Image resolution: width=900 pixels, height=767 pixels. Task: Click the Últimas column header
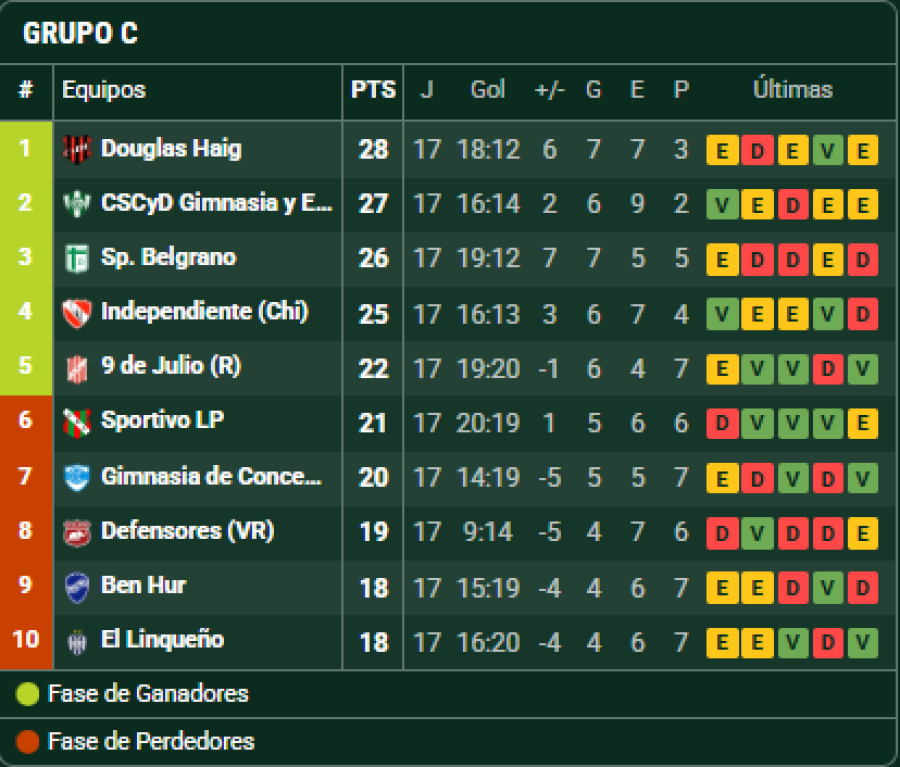(792, 90)
